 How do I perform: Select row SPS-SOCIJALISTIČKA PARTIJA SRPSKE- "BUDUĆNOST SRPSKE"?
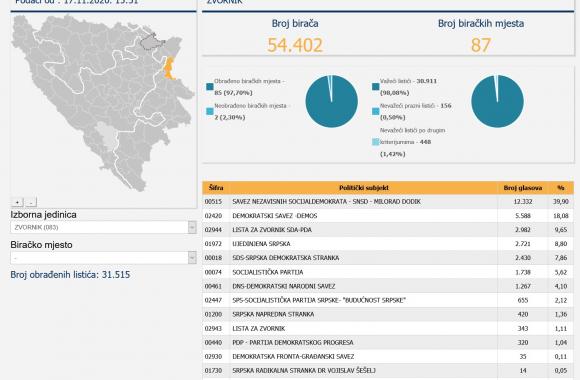[x=388, y=300]
